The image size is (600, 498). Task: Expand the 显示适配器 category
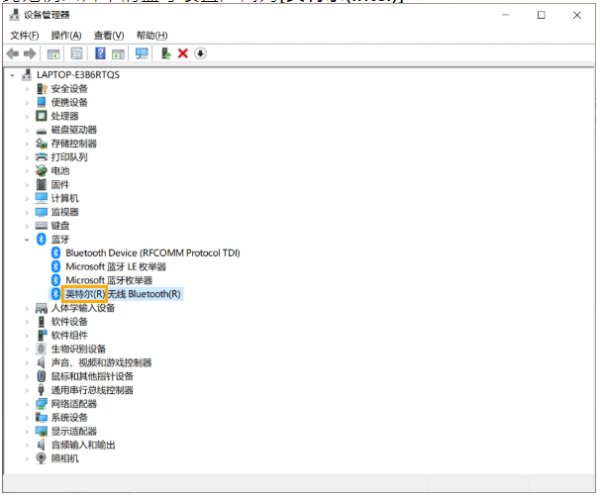tap(27, 431)
